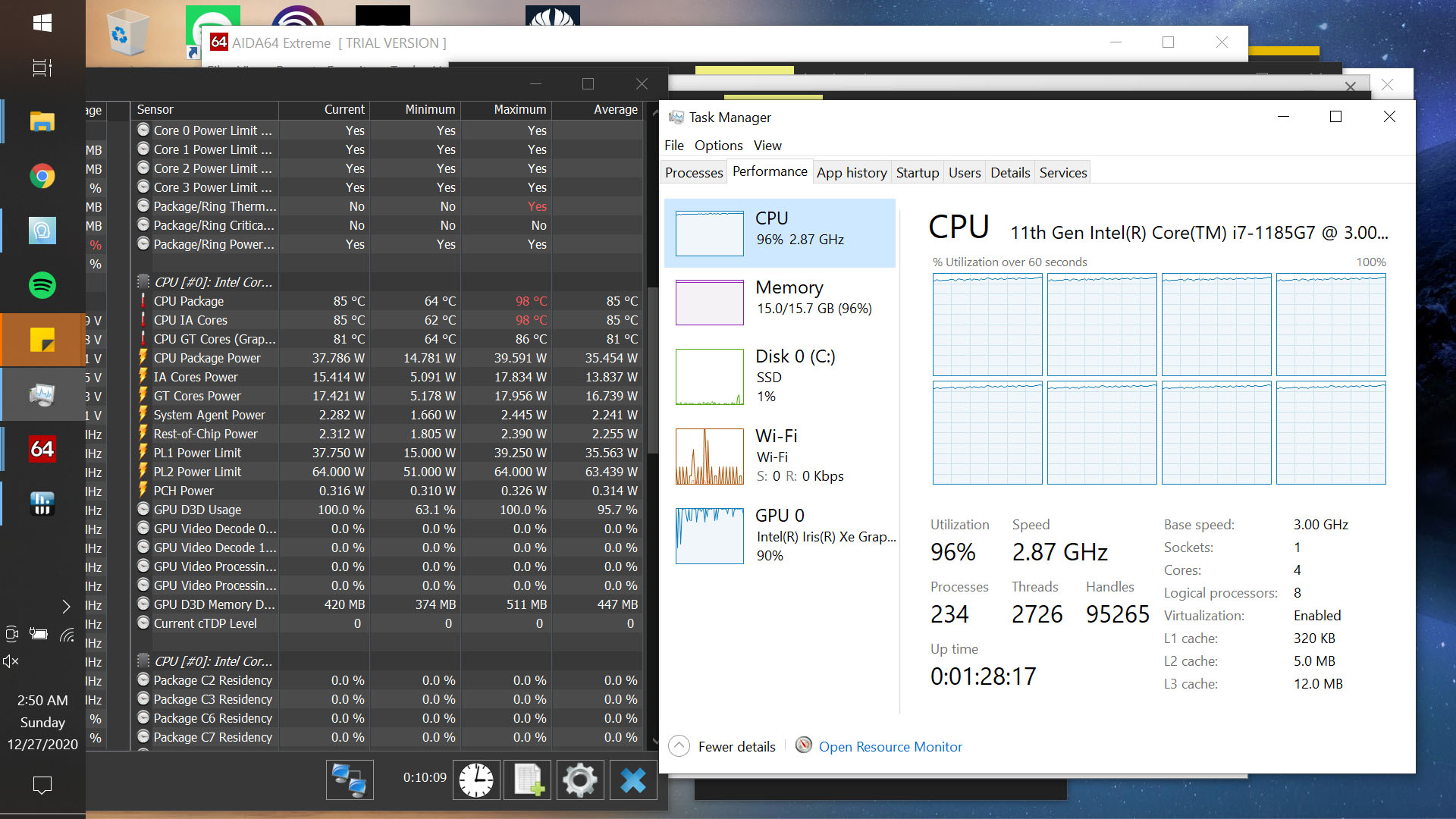Click the sensor list scroll-down arrow

click(x=655, y=740)
